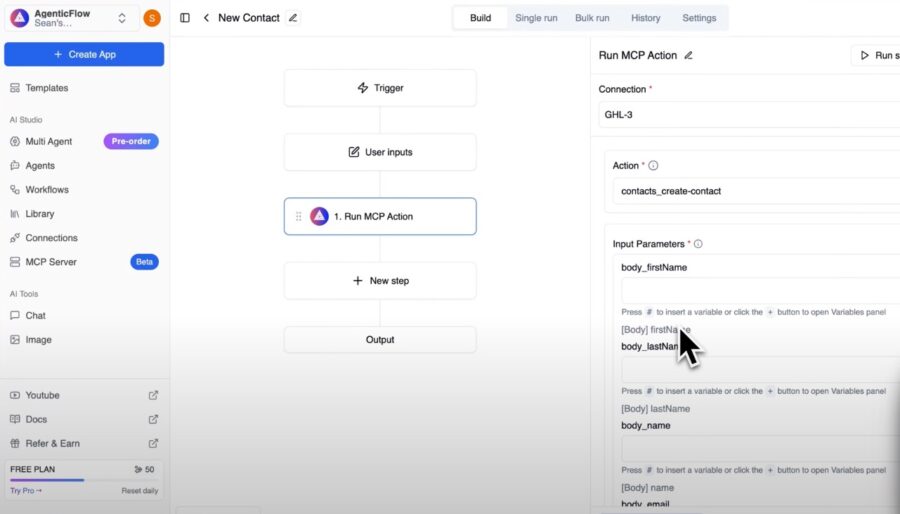Click the "[Body] name" description text
Screen dimensions: 900x514
(x=647, y=488)
